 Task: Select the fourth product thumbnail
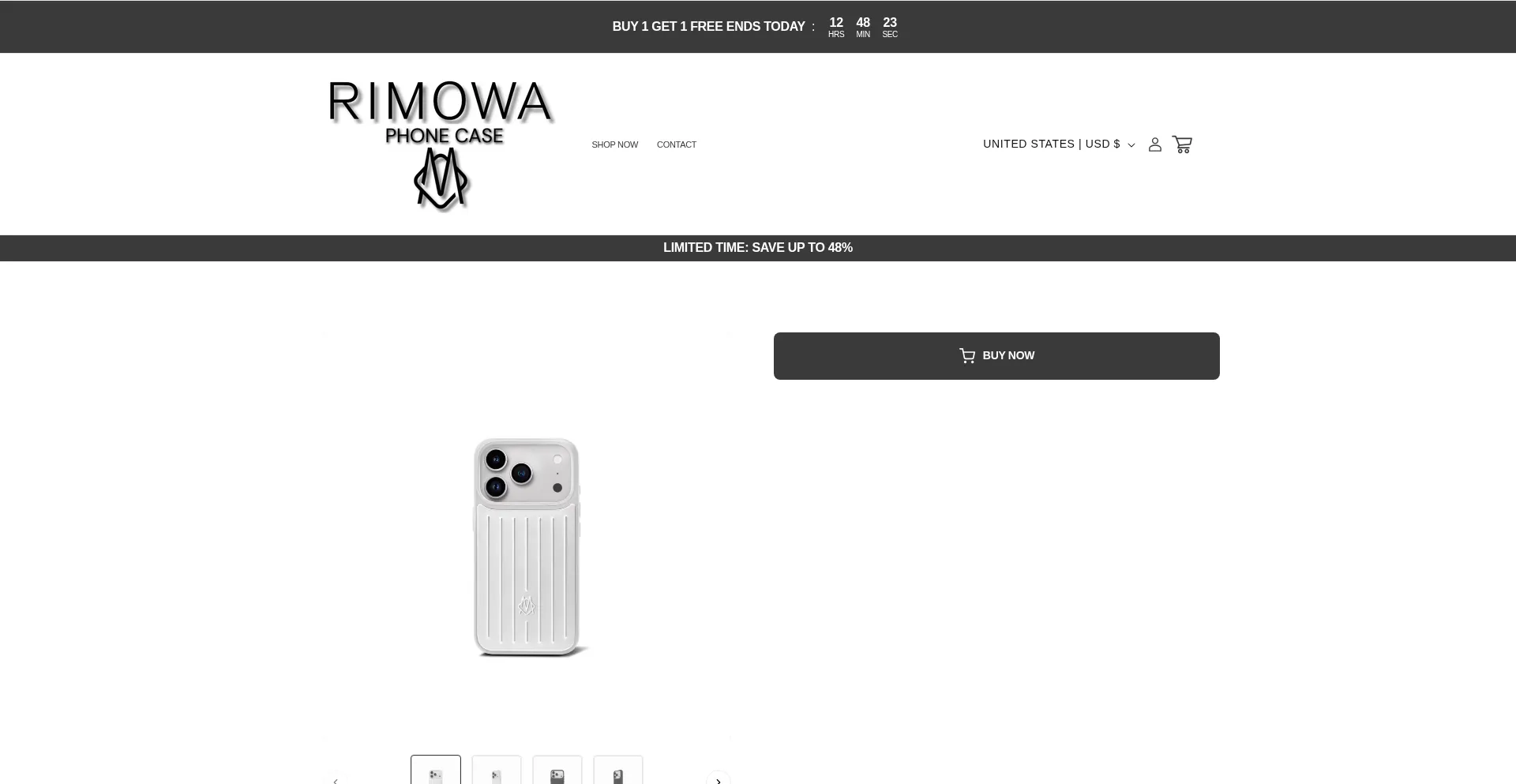tap(618, 770)
